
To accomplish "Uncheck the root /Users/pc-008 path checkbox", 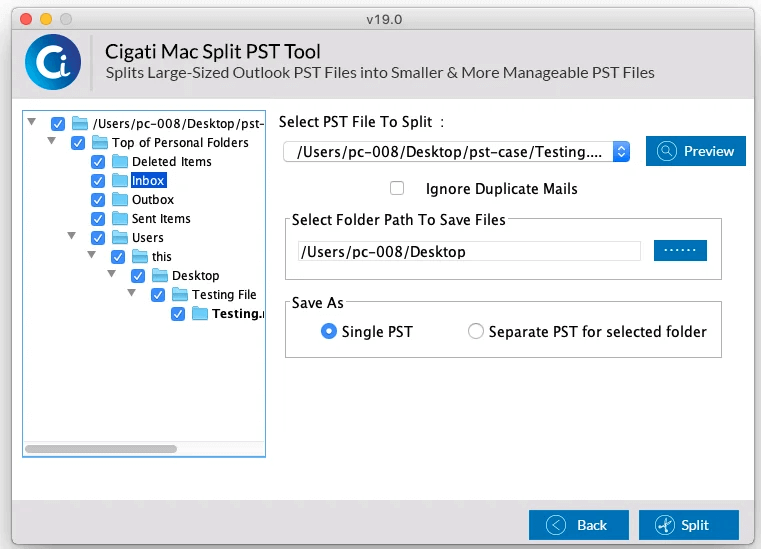I will pos(58,124).
